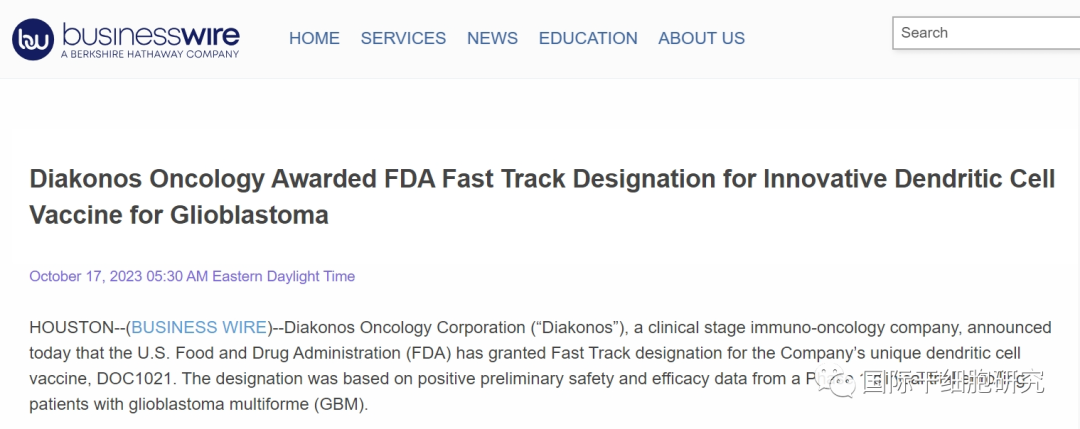Click the businesswire wordmark text
Viewport: 1080px width, 429px height.
coord(151,34)
